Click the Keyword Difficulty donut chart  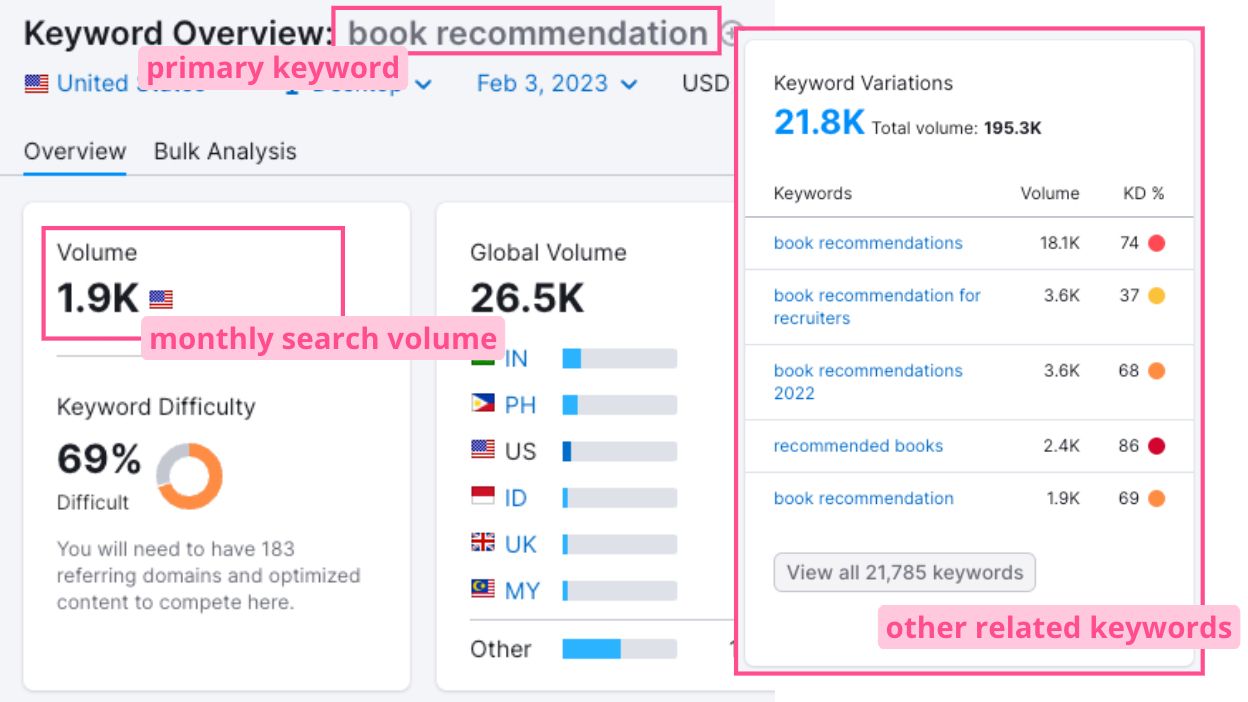click(189, 476)
